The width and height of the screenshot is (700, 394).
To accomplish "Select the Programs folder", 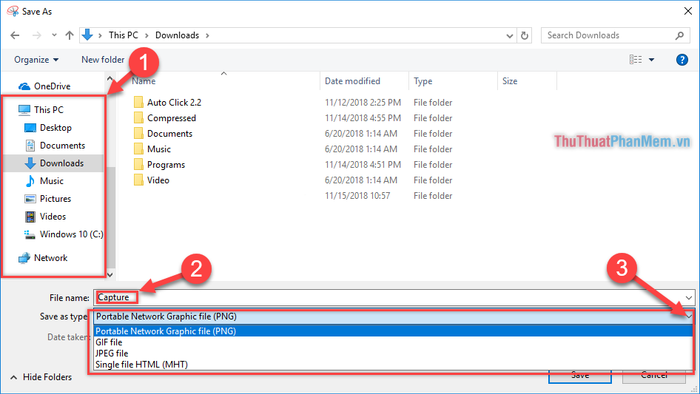I will click(166, 165).
